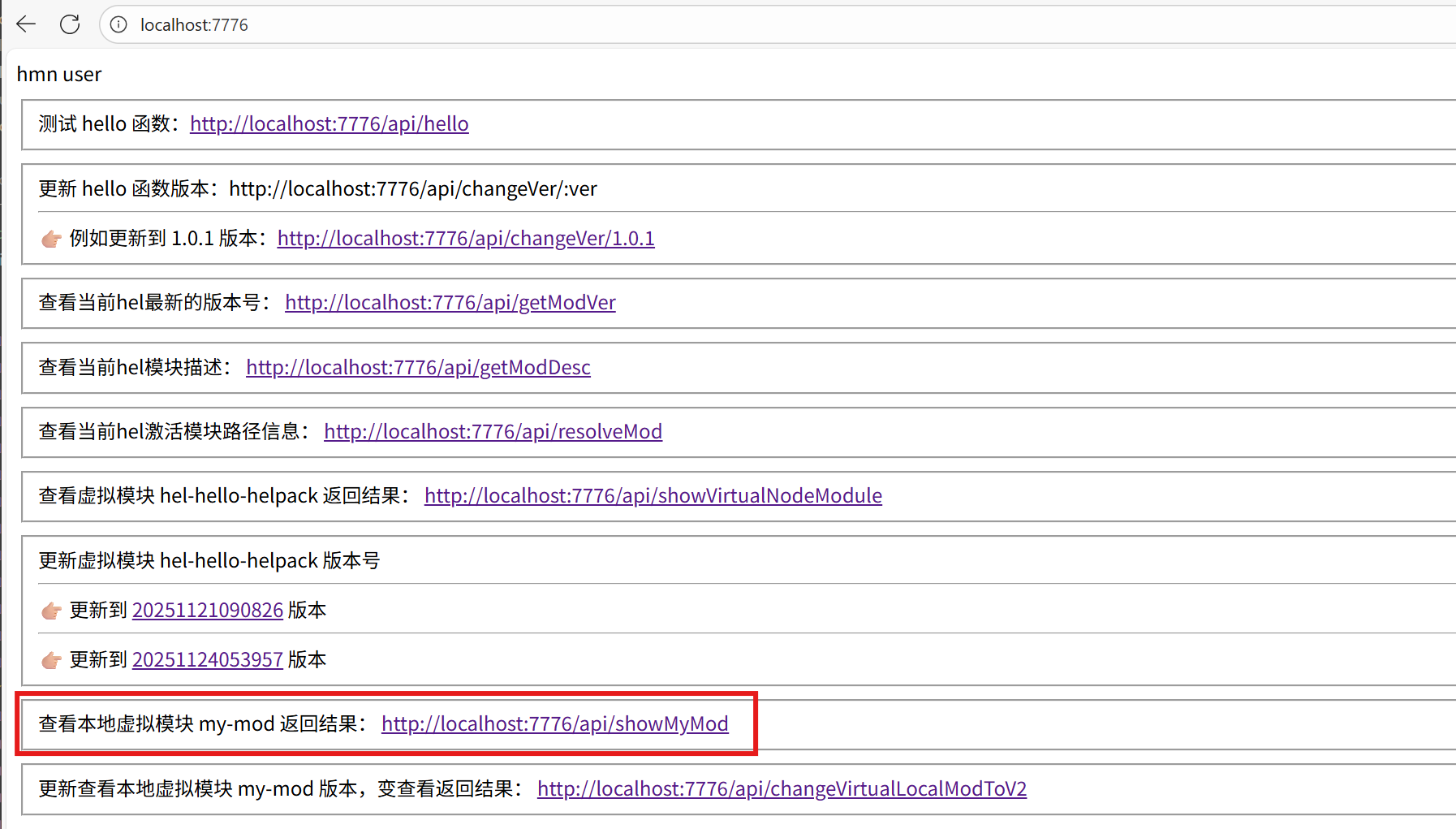Open the /api/hello test link

pos(329,123)
